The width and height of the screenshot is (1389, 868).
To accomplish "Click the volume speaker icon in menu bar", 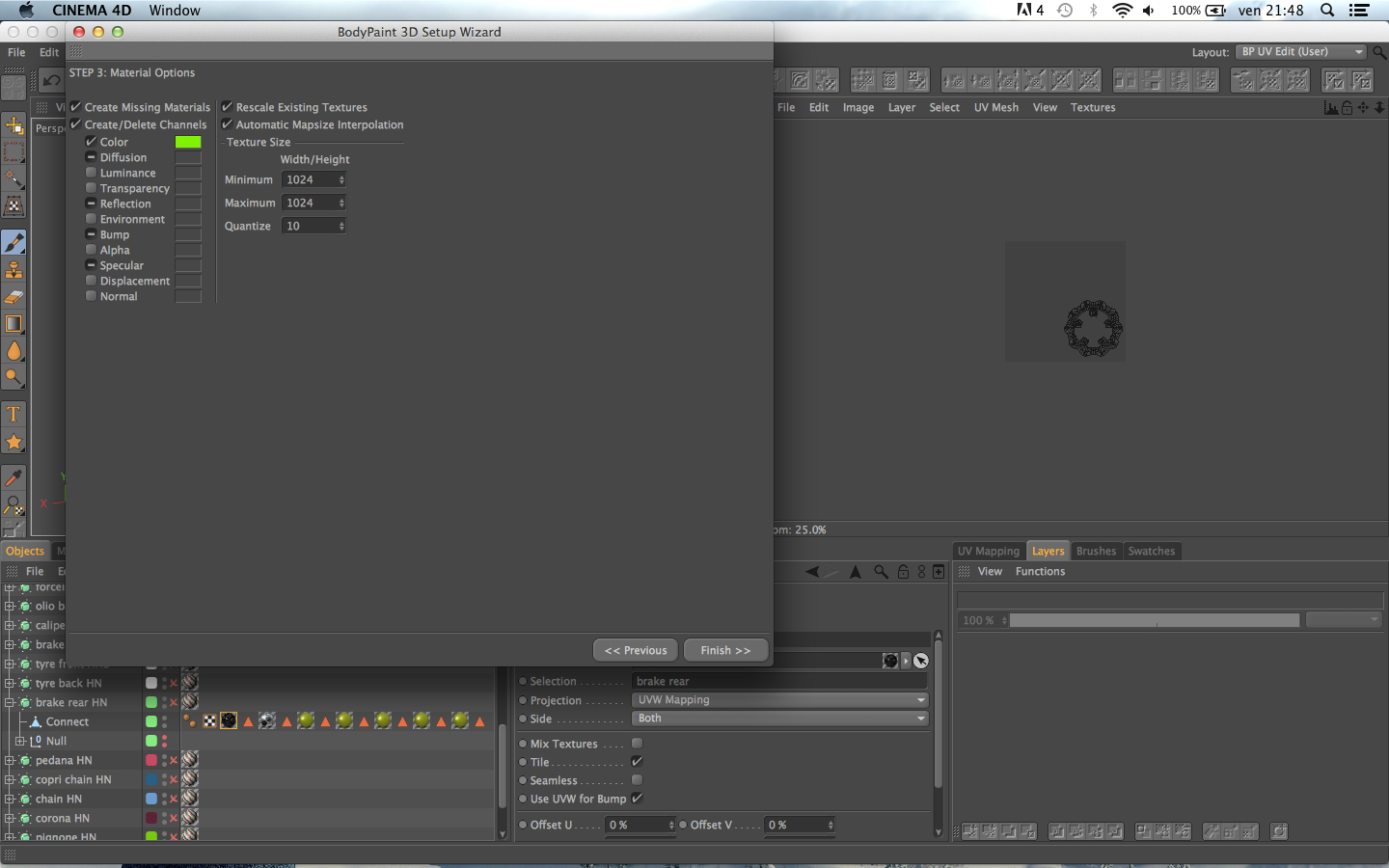I will click(x=1149, y=11).
